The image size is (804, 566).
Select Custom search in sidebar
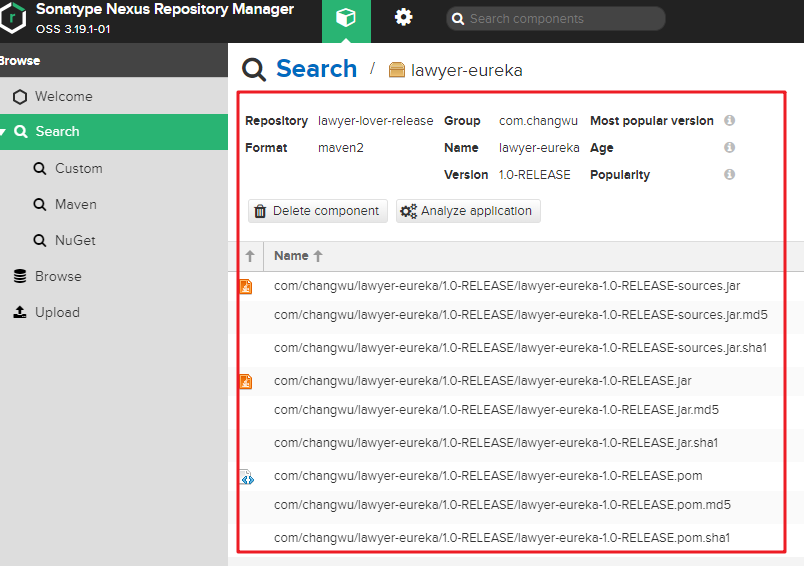pos(78,168)
